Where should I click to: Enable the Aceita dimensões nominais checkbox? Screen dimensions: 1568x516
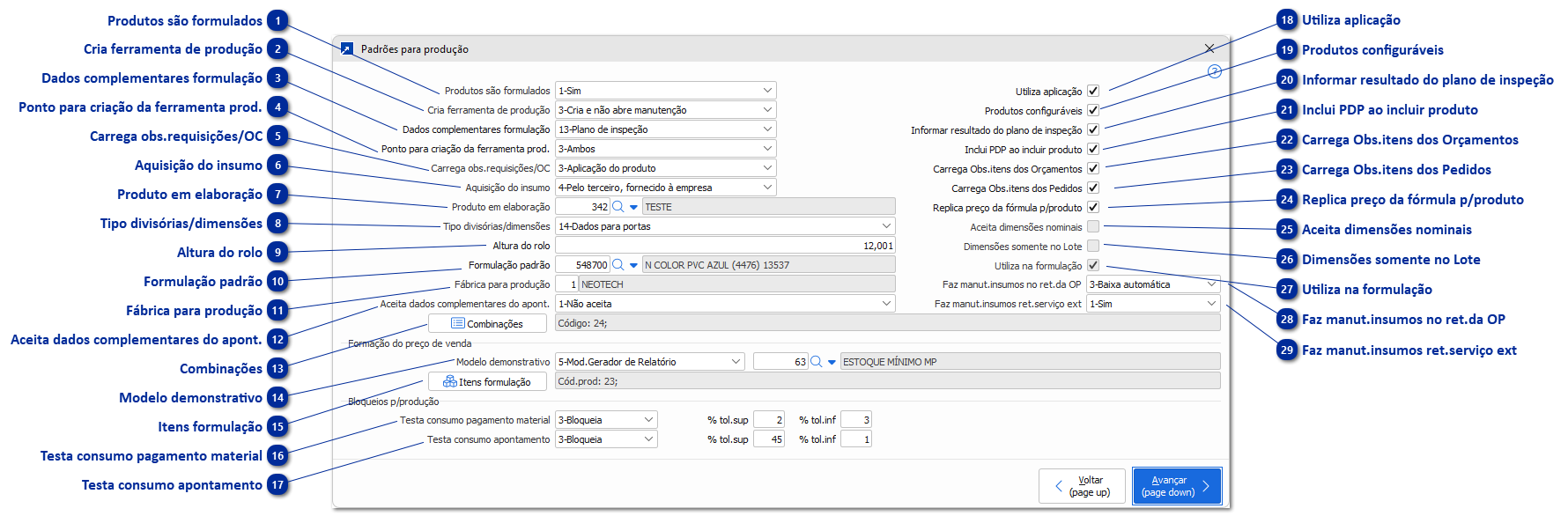[1093, 227]
